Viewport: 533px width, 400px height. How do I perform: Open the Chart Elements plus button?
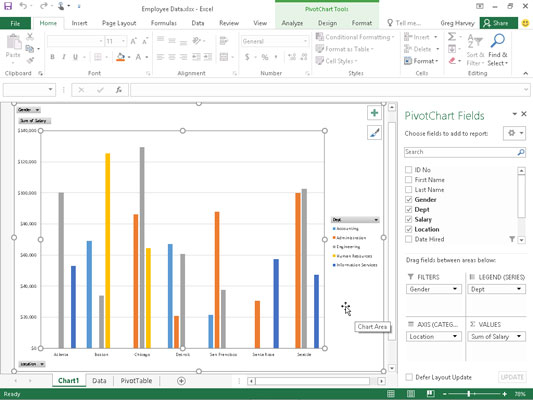pyautogui.click(x=374, y=113)
